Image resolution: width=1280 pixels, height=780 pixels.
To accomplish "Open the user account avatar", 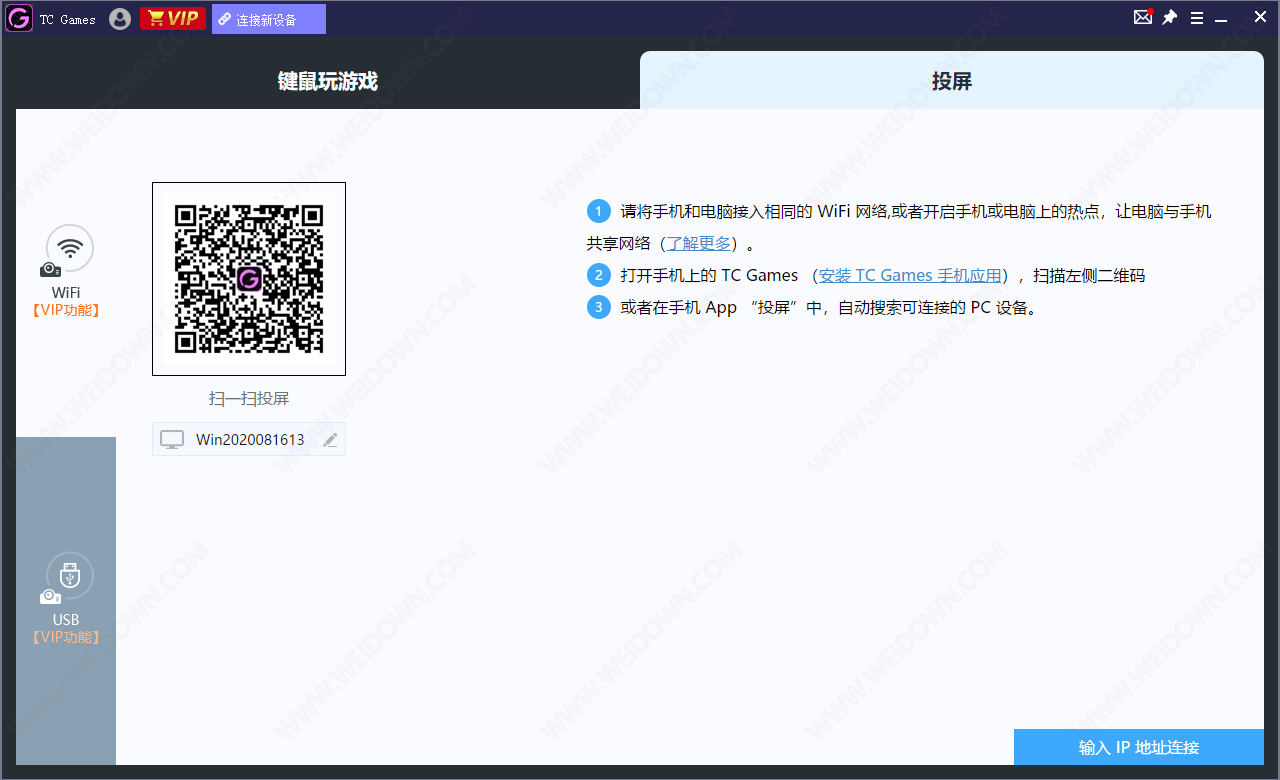I will 120,19.
